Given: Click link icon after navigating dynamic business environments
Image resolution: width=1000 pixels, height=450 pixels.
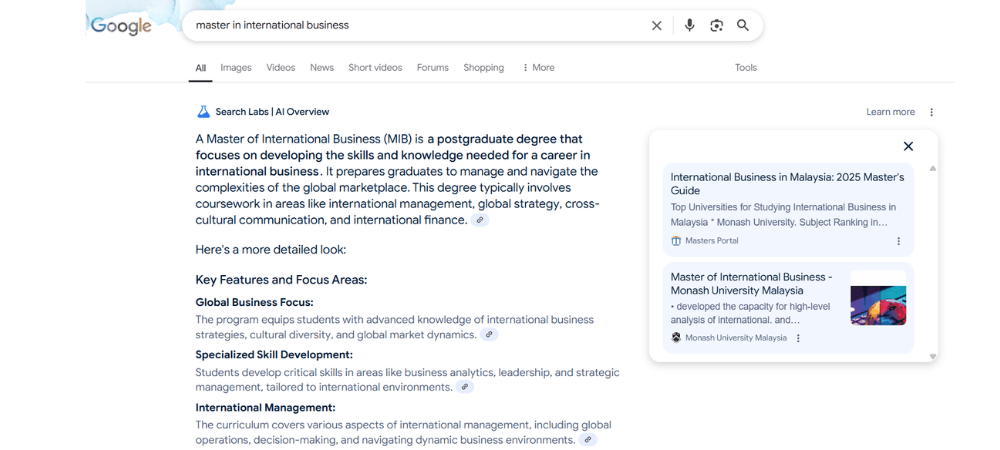Looking at the screenshot, I should [588, 440].
